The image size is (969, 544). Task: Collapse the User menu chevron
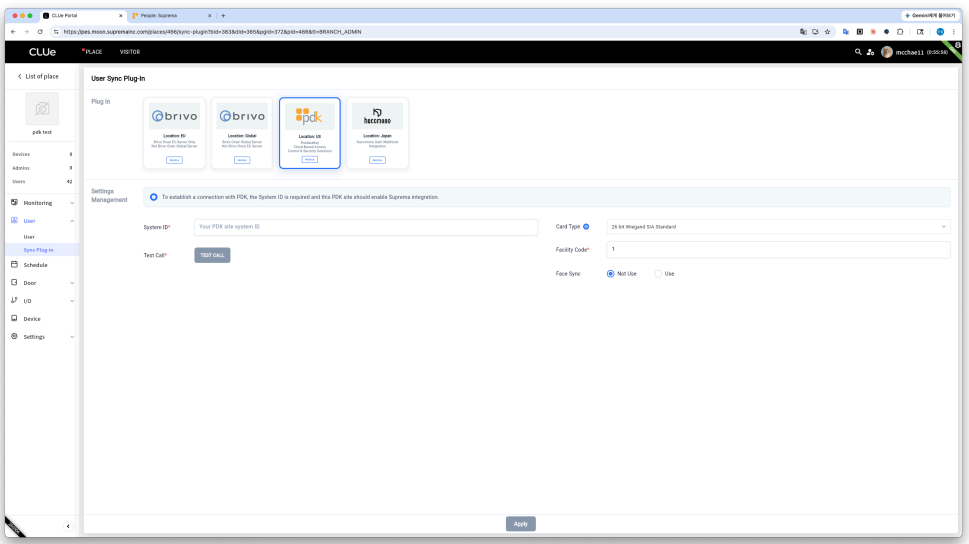(72, 221)
